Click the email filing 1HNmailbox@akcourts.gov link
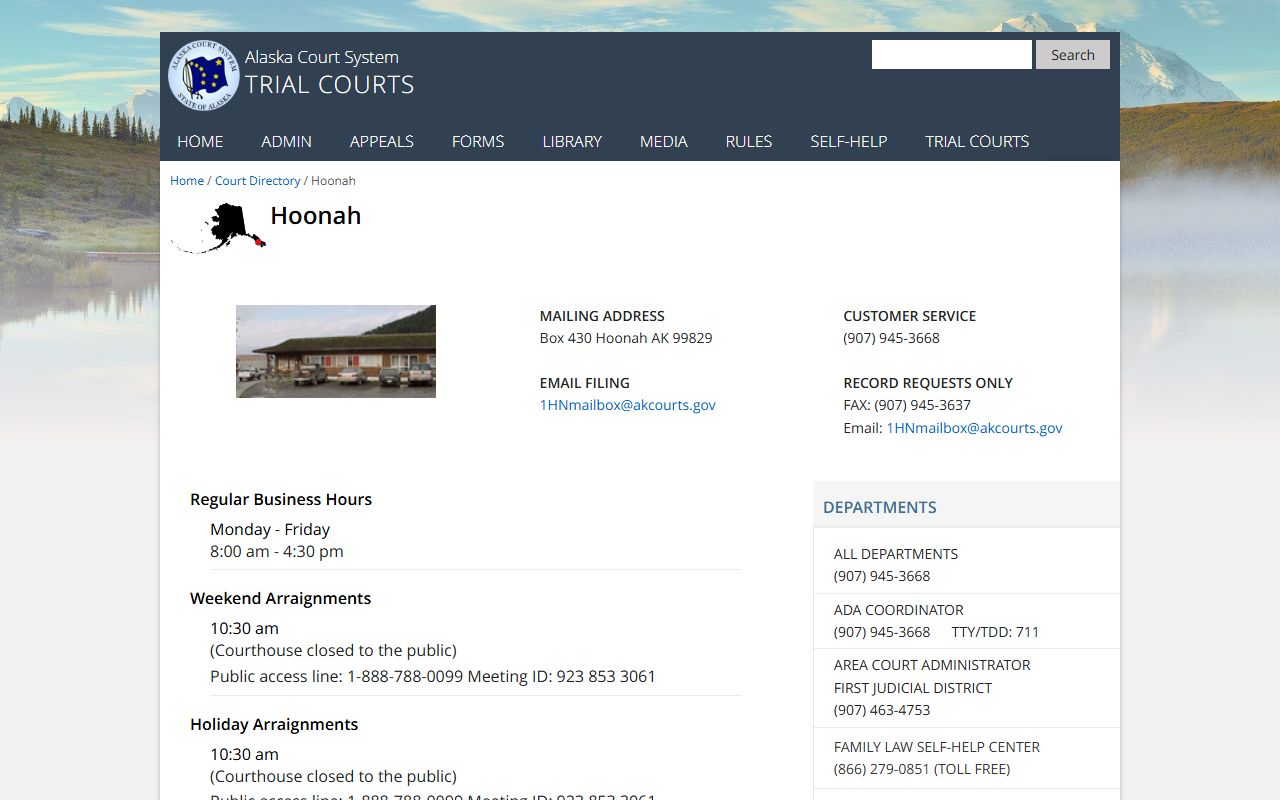 pos(628,405)
